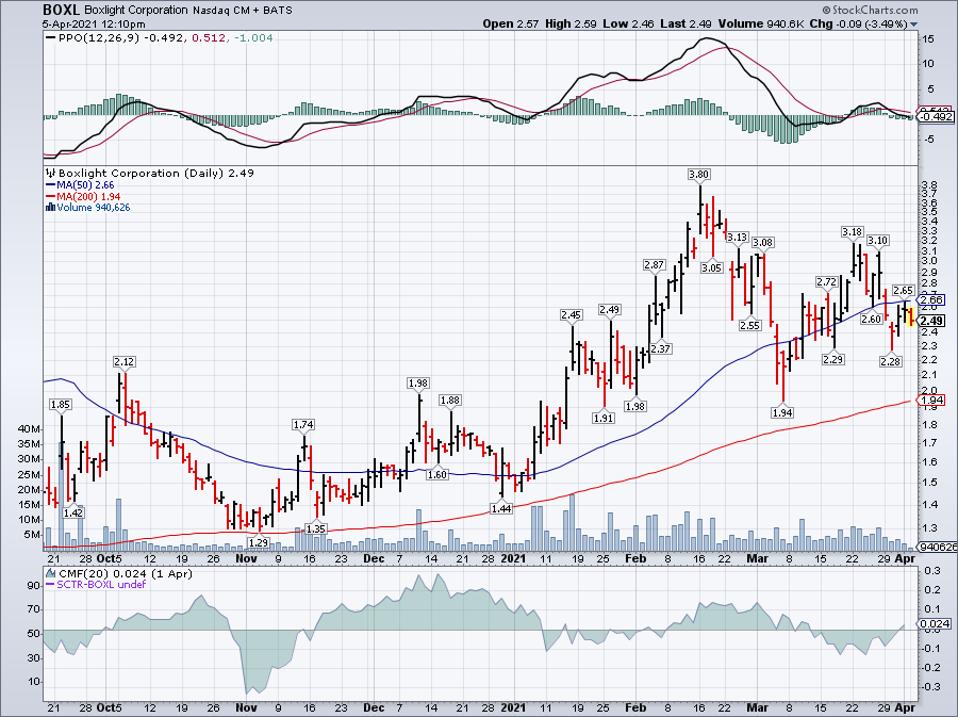Screen dimensions: 958x717
Task: Click the 2.12 high price label
Action: [x=124, y=362]
